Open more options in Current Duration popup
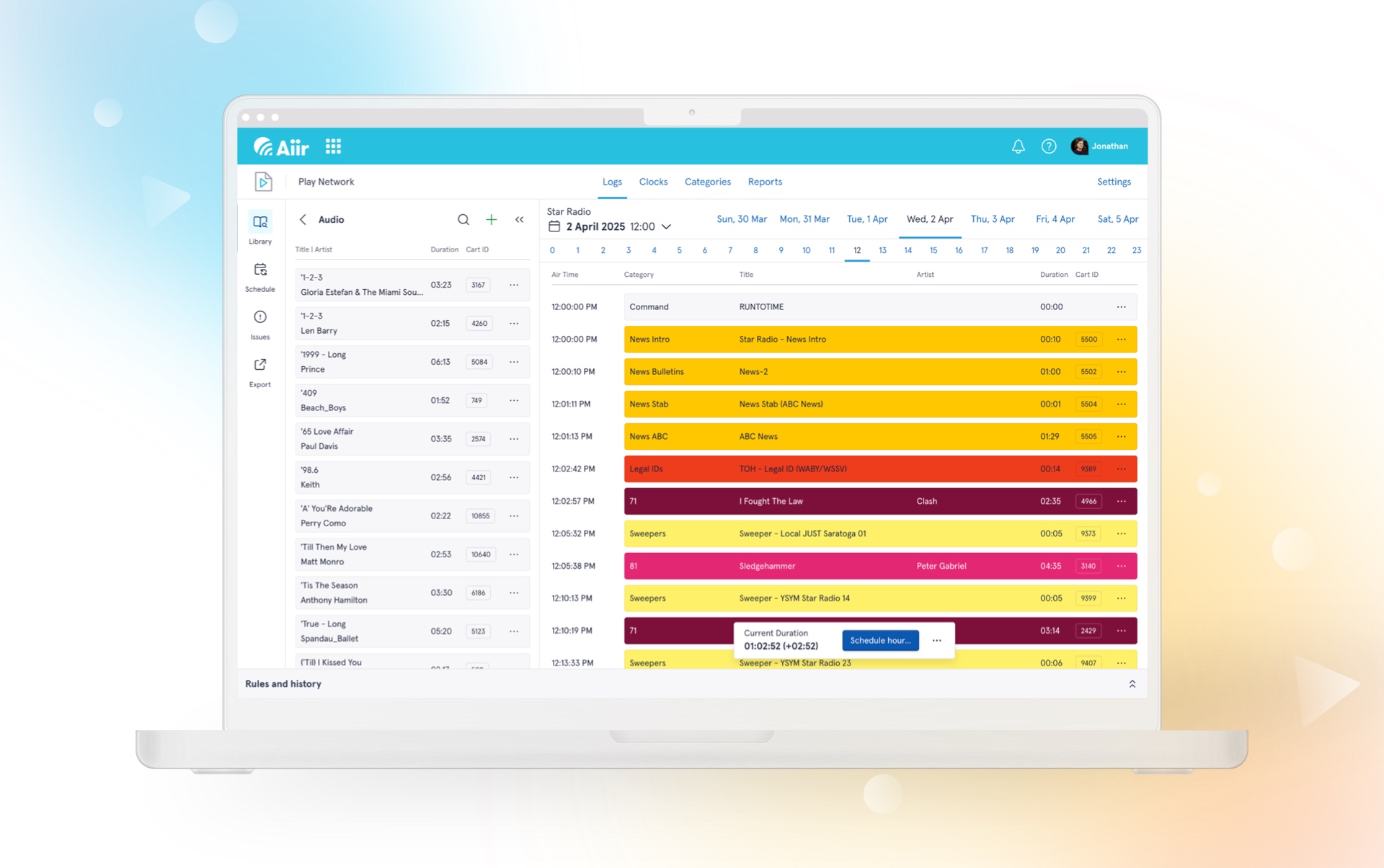 click(x=936, y=640)
